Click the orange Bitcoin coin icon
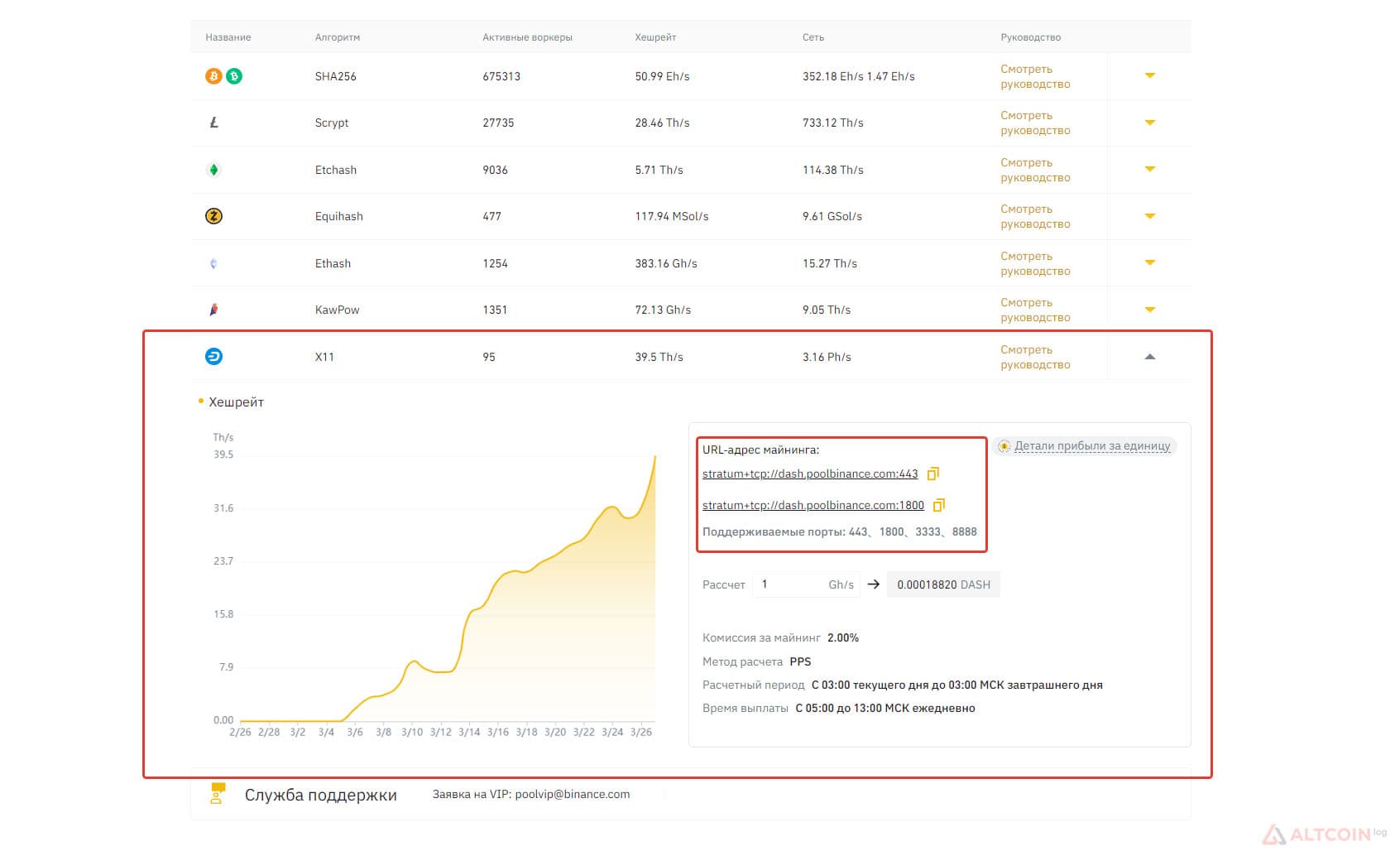The image size is (1400, 856). (213, 76)
